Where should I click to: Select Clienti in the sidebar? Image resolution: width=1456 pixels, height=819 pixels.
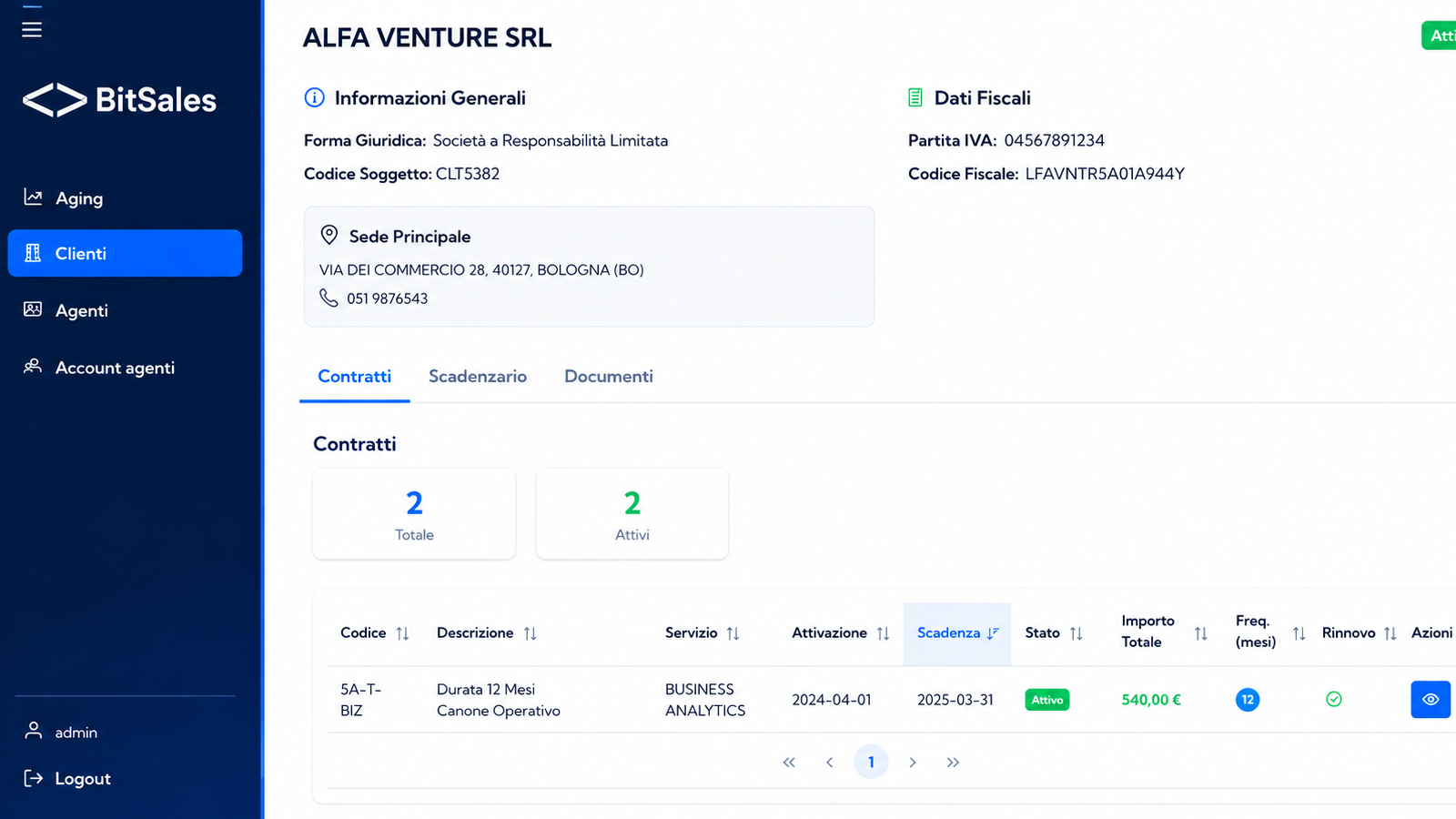pyautogui.click(x=125, y=253)
